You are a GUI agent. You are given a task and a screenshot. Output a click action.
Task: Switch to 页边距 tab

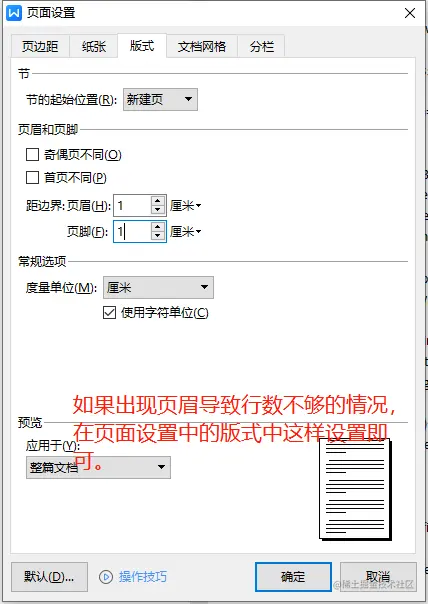40,47
